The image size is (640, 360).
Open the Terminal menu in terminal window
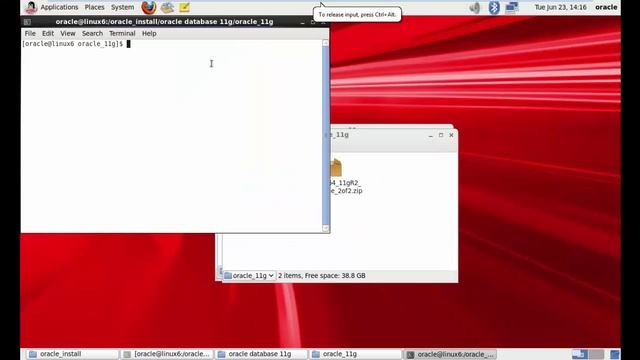pyautogui.click(x=122, y=33)
